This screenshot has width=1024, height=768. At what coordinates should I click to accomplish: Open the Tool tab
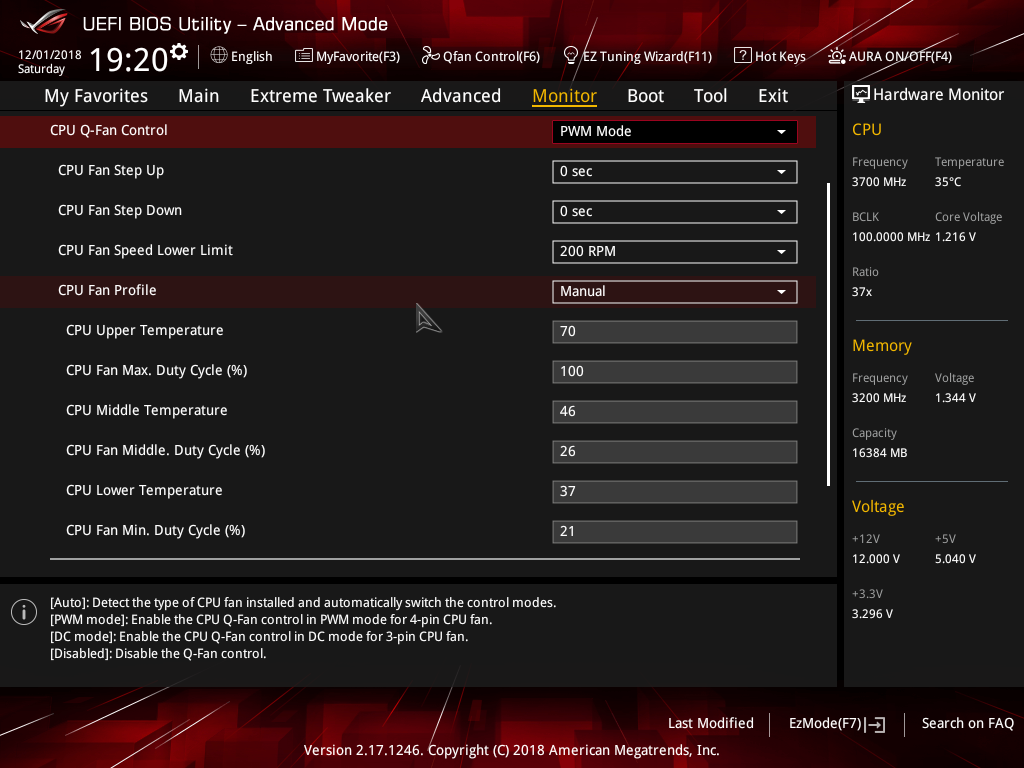[710, 96]
